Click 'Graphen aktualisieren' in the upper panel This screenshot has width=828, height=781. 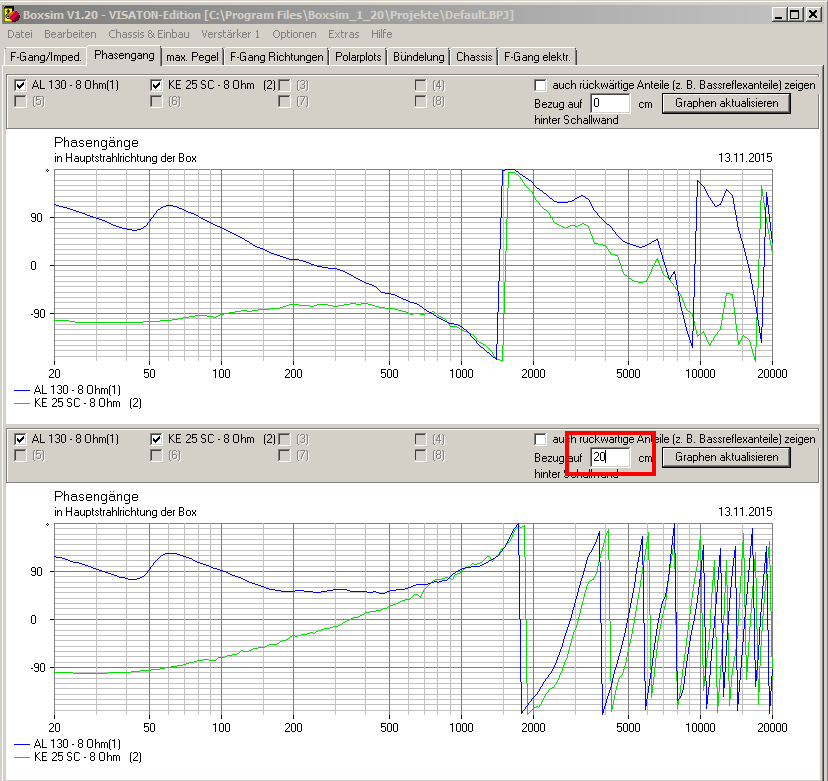coord(726,103)
